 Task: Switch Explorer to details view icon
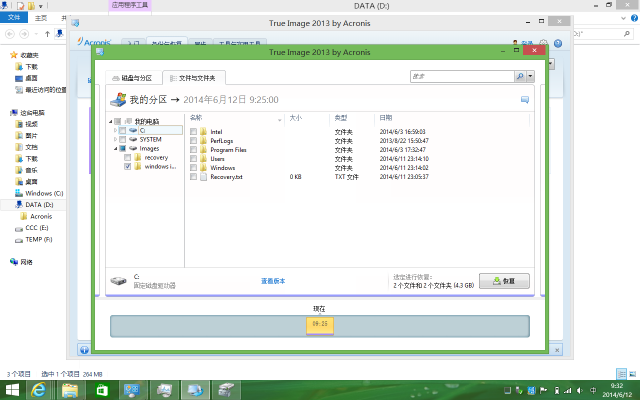(621, 373)
